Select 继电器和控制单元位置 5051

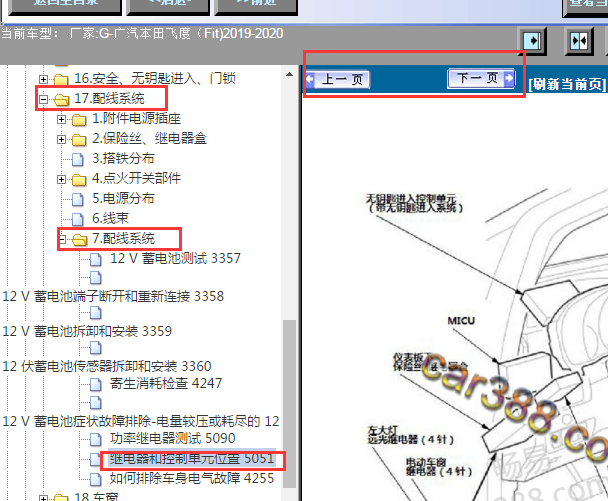click(192, 459)
